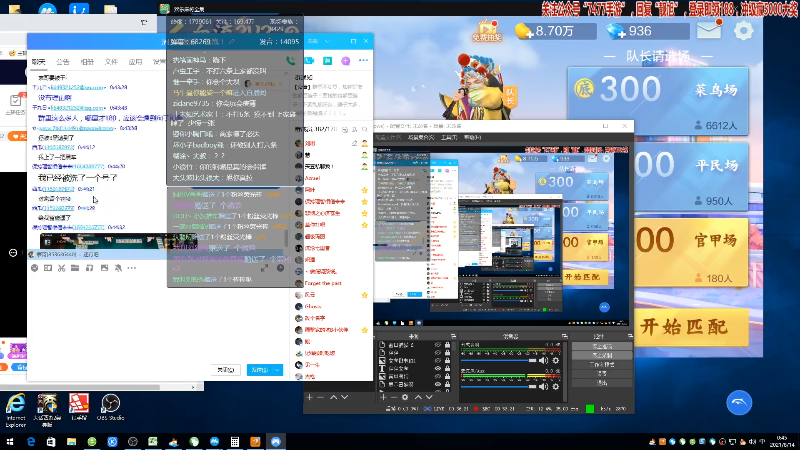The width and height of the screenshot is (800, 450).
Task: Click the picture icon in the chat toolbar
Action: (x=104, y=268)
